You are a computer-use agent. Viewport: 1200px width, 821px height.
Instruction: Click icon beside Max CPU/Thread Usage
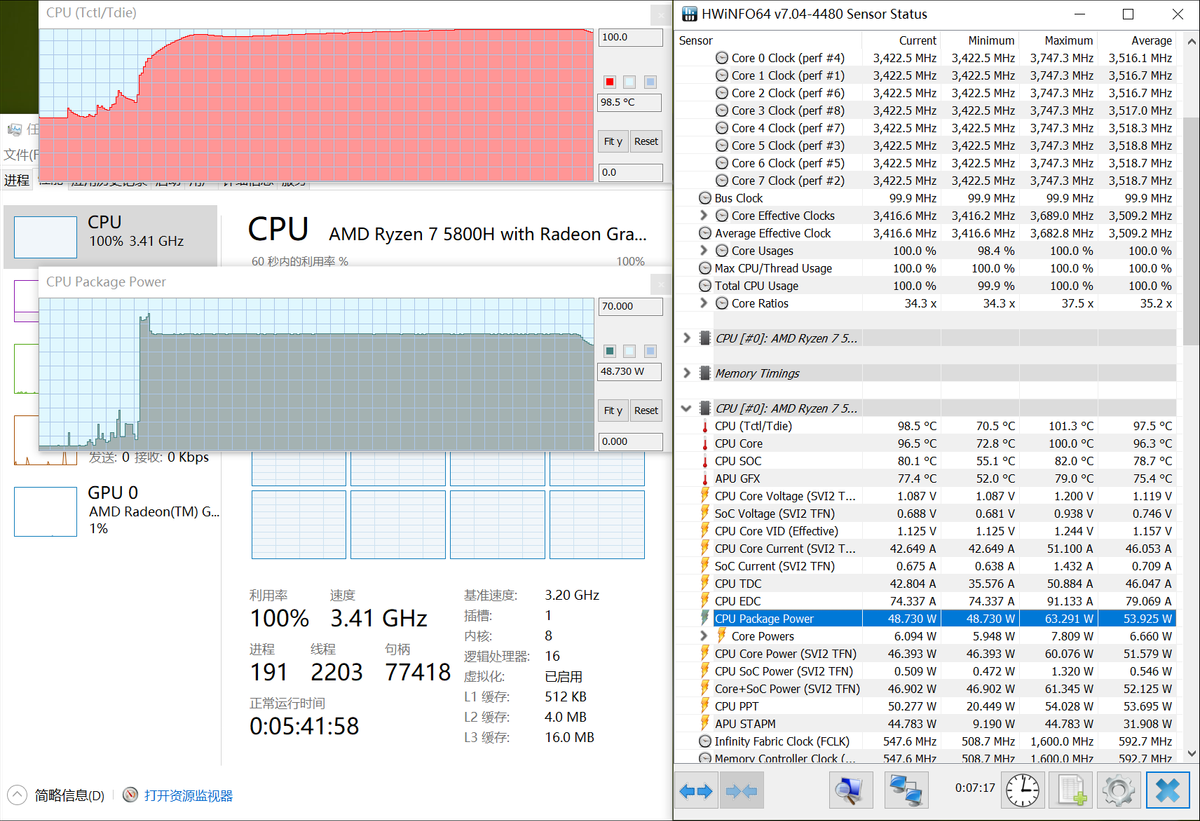705,268
